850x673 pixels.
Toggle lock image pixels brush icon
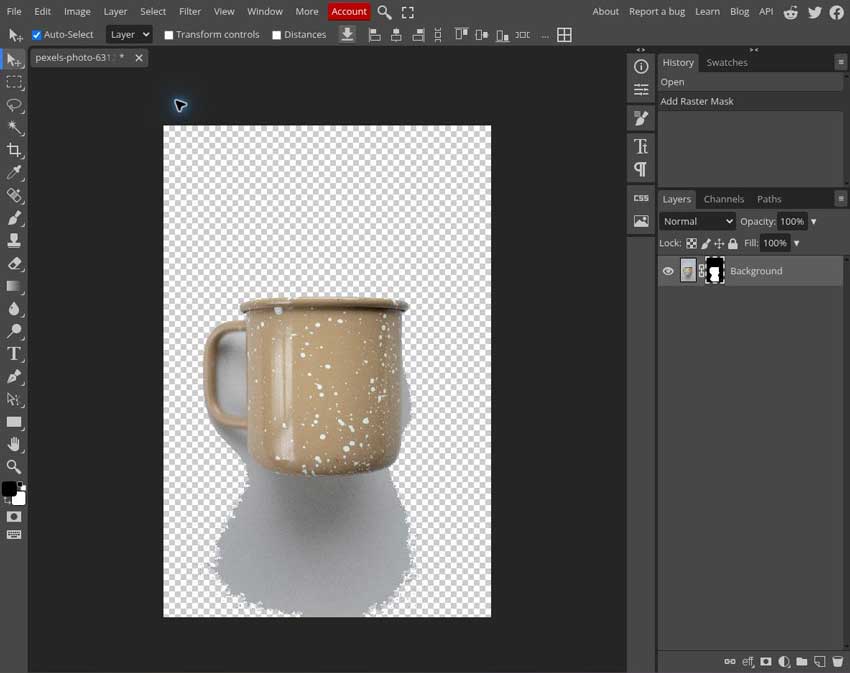(x=705, y=243)
